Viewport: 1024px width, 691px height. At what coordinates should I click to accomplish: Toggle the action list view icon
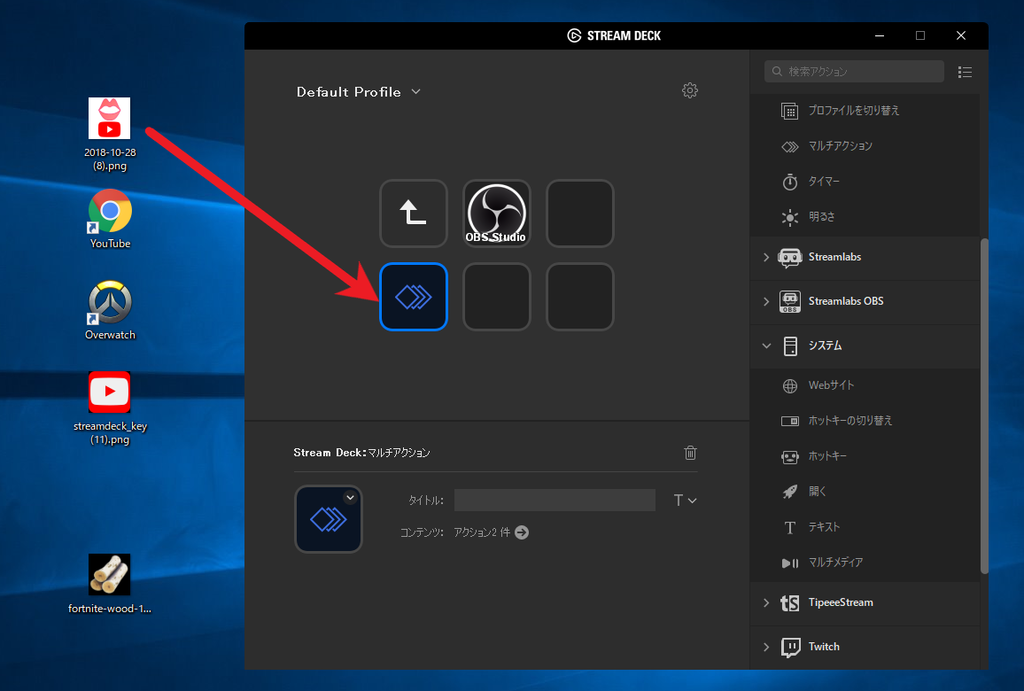click(965, 72)
